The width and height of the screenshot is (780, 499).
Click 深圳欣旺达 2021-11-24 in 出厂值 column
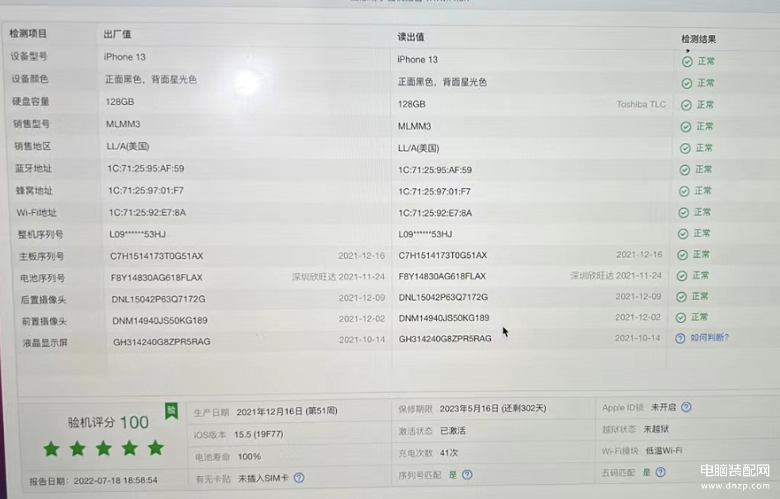click(x=338, y=277)
